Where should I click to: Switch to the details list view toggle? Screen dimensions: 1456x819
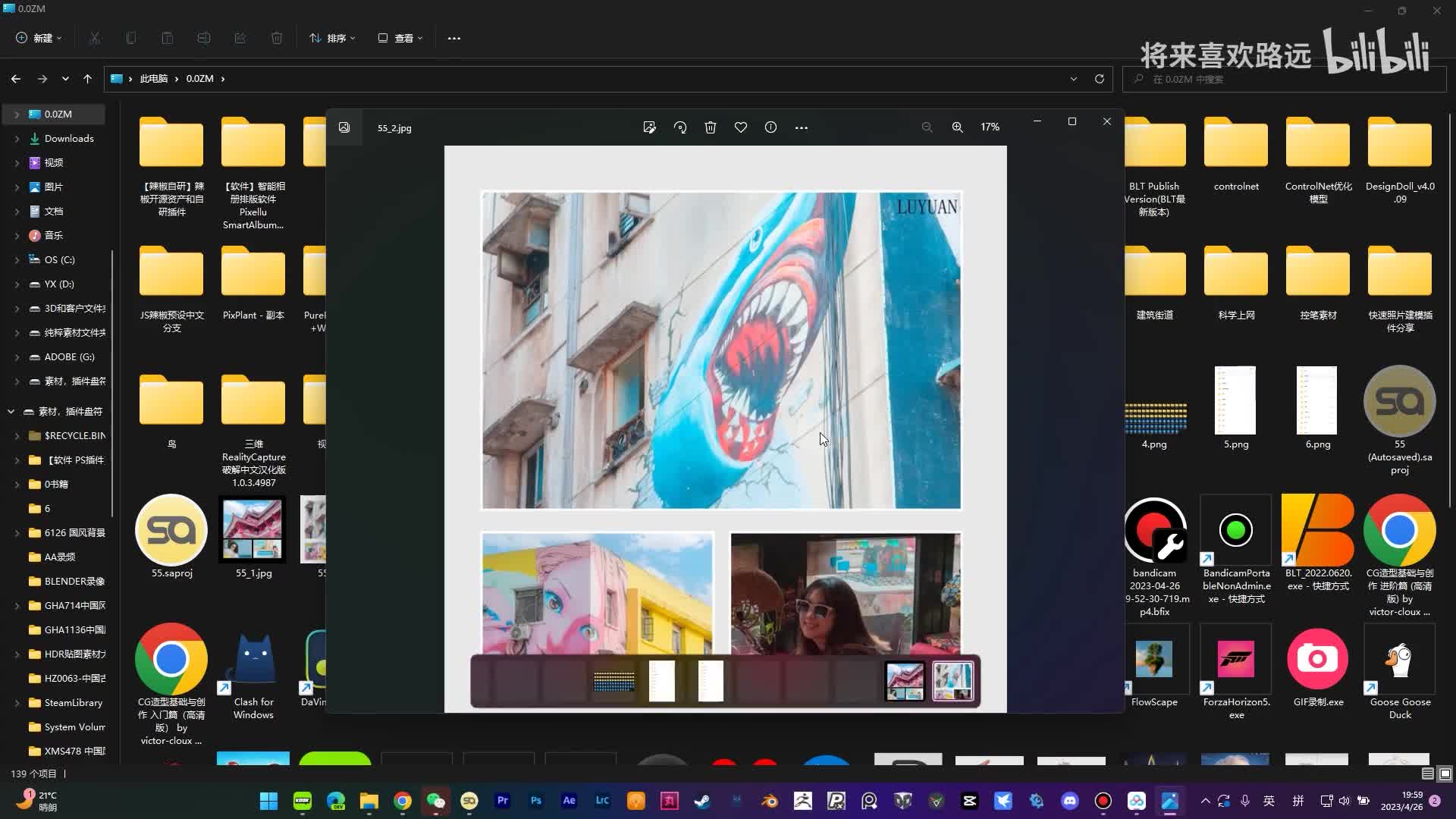tap(1427, 773)
